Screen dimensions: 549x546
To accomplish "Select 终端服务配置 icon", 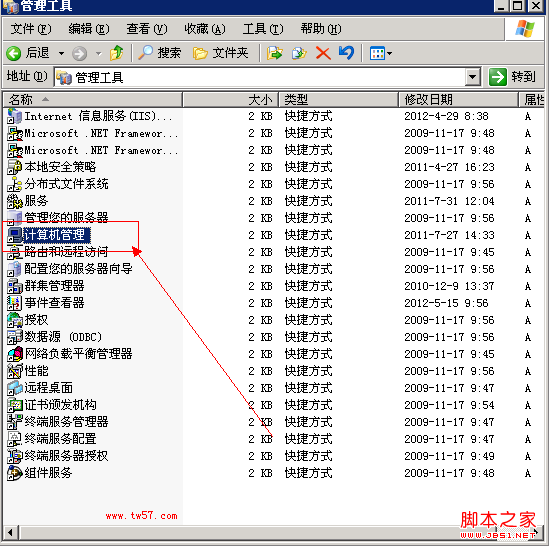I will point(14,439).
